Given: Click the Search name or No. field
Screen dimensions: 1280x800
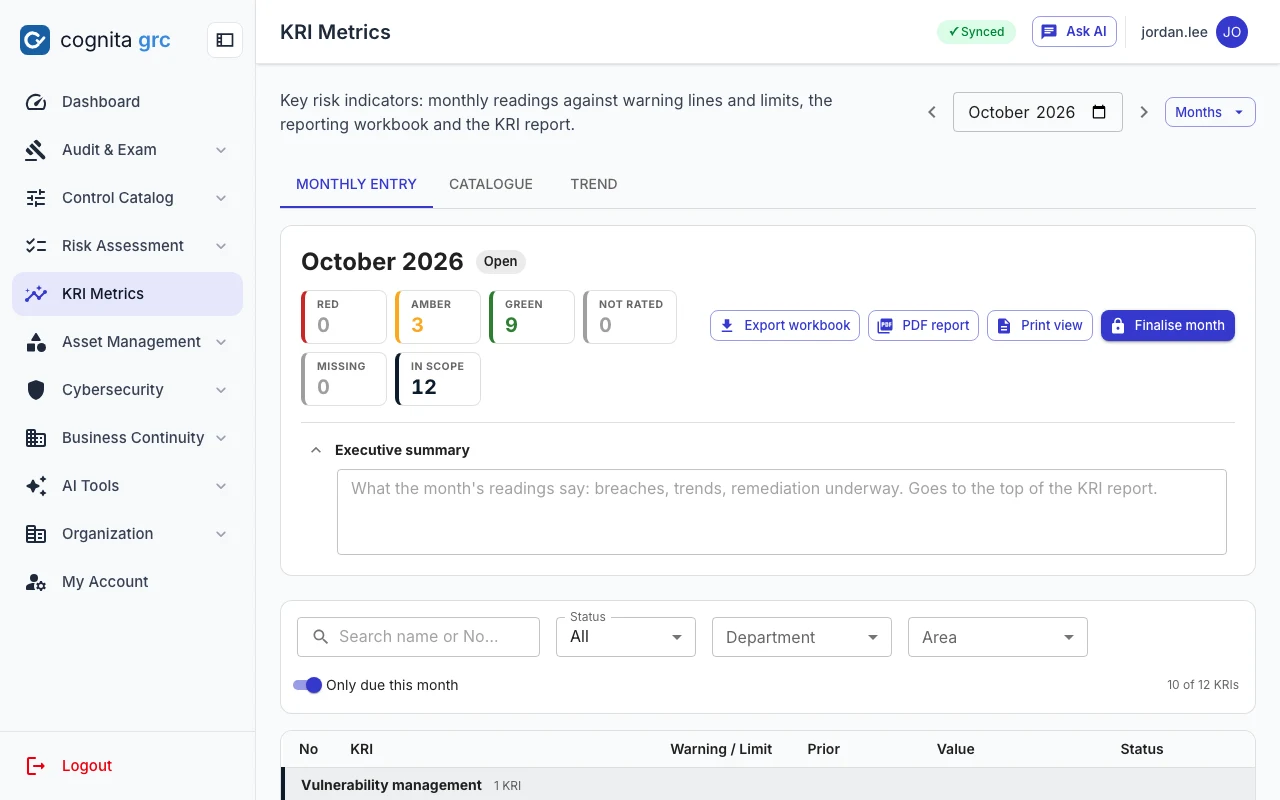Looking at the screenshot, I should [418, 637].
